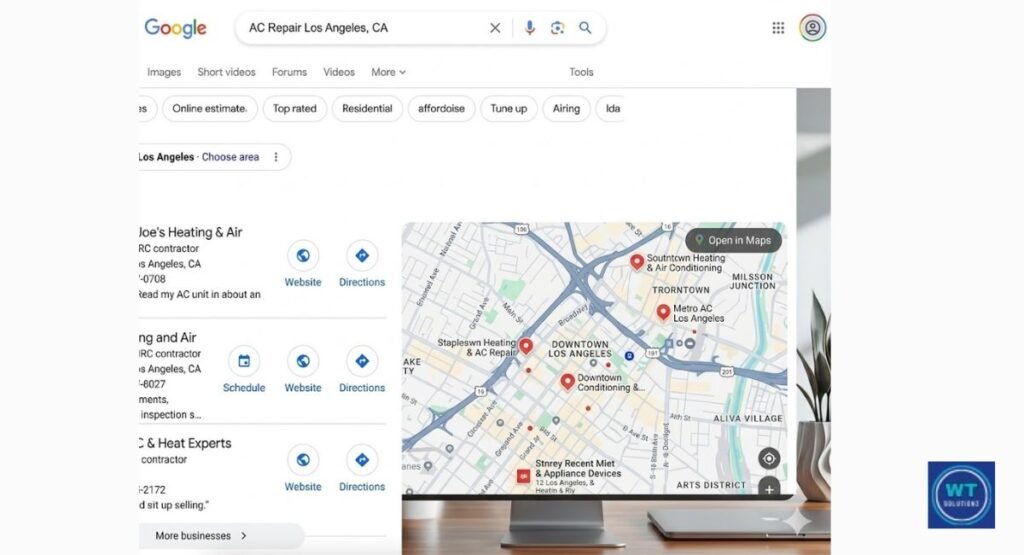
Task: Open the three-dot menu beside Choose area
Action: [276, 157]
